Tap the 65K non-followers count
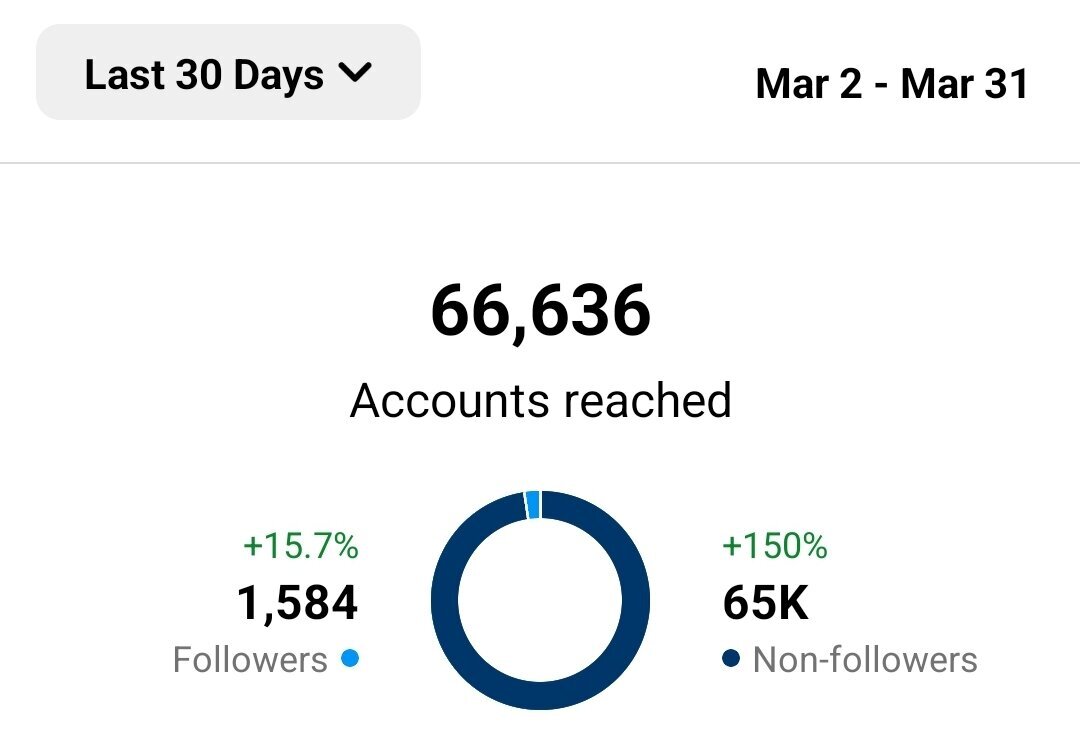 (x=765, y=603)
